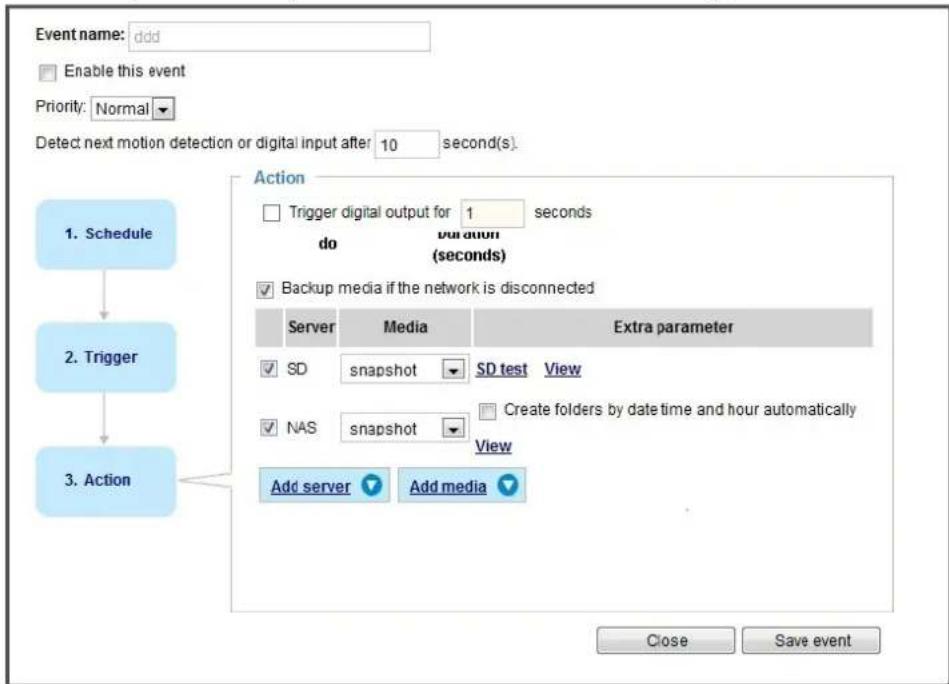Viewport: 949px width, 684px height.
Task: Open the Priority dropdown showing Normal
Action: pos(133,109)
